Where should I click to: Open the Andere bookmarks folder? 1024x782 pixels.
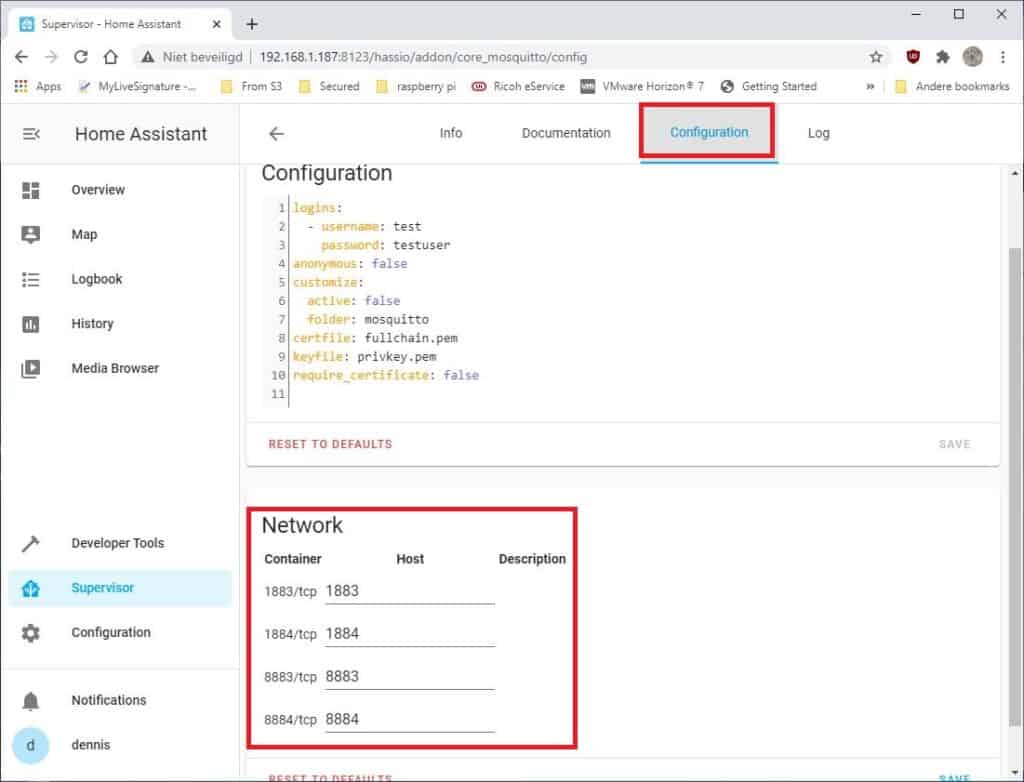(952, 86)
